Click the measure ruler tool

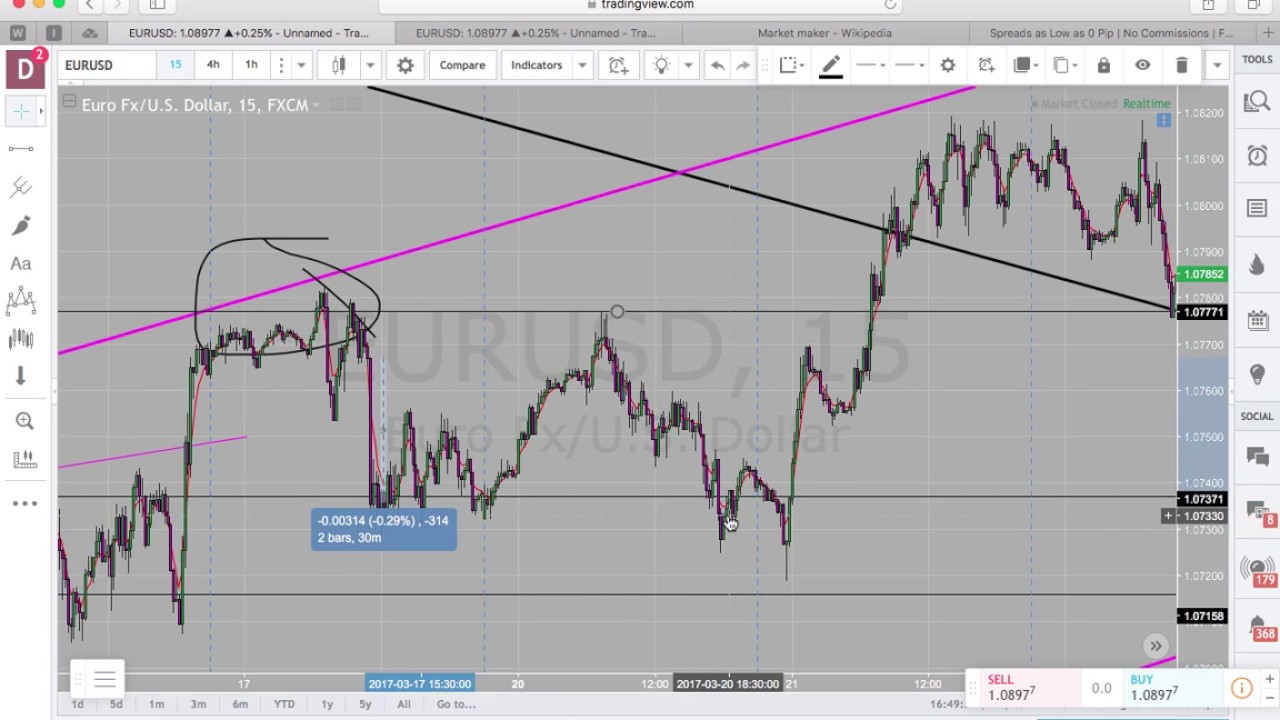coord(24,459)
